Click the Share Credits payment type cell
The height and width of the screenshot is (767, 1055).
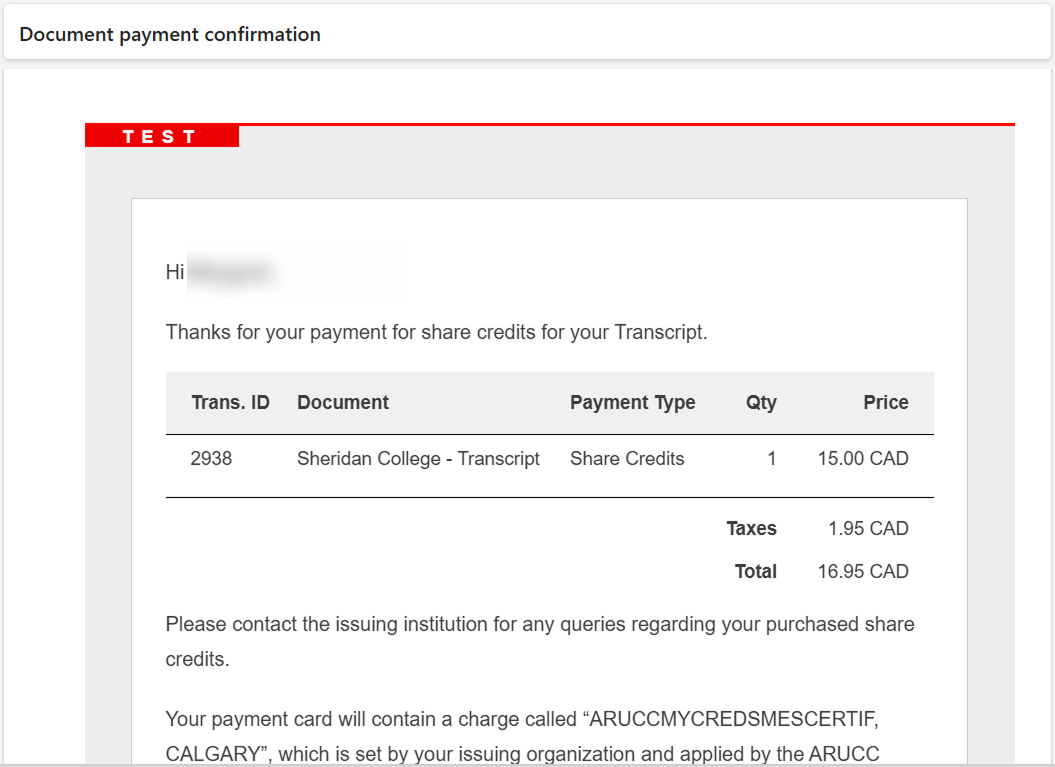[x=627, y=459]
